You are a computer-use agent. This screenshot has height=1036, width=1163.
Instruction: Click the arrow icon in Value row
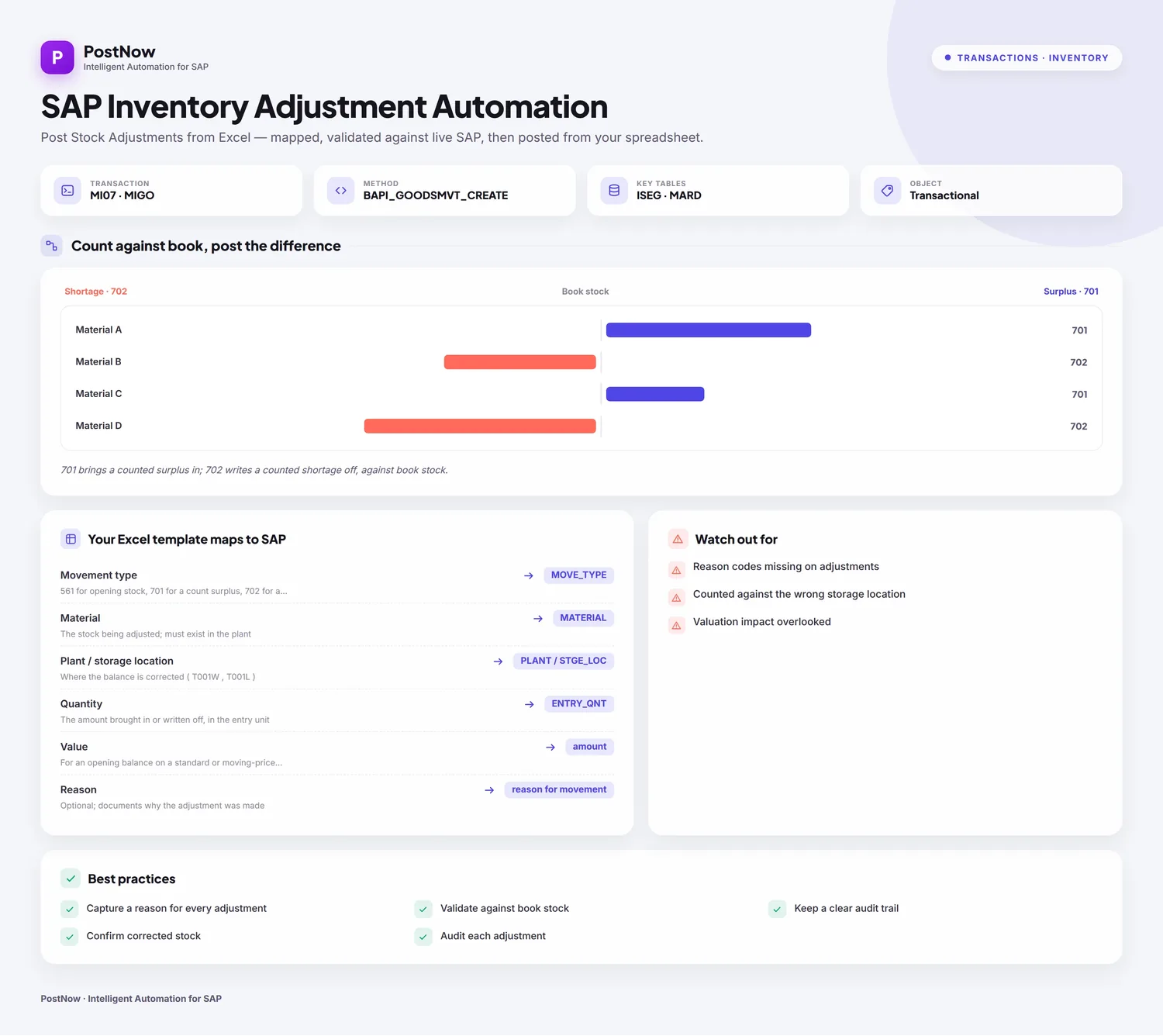click(550, 748)
